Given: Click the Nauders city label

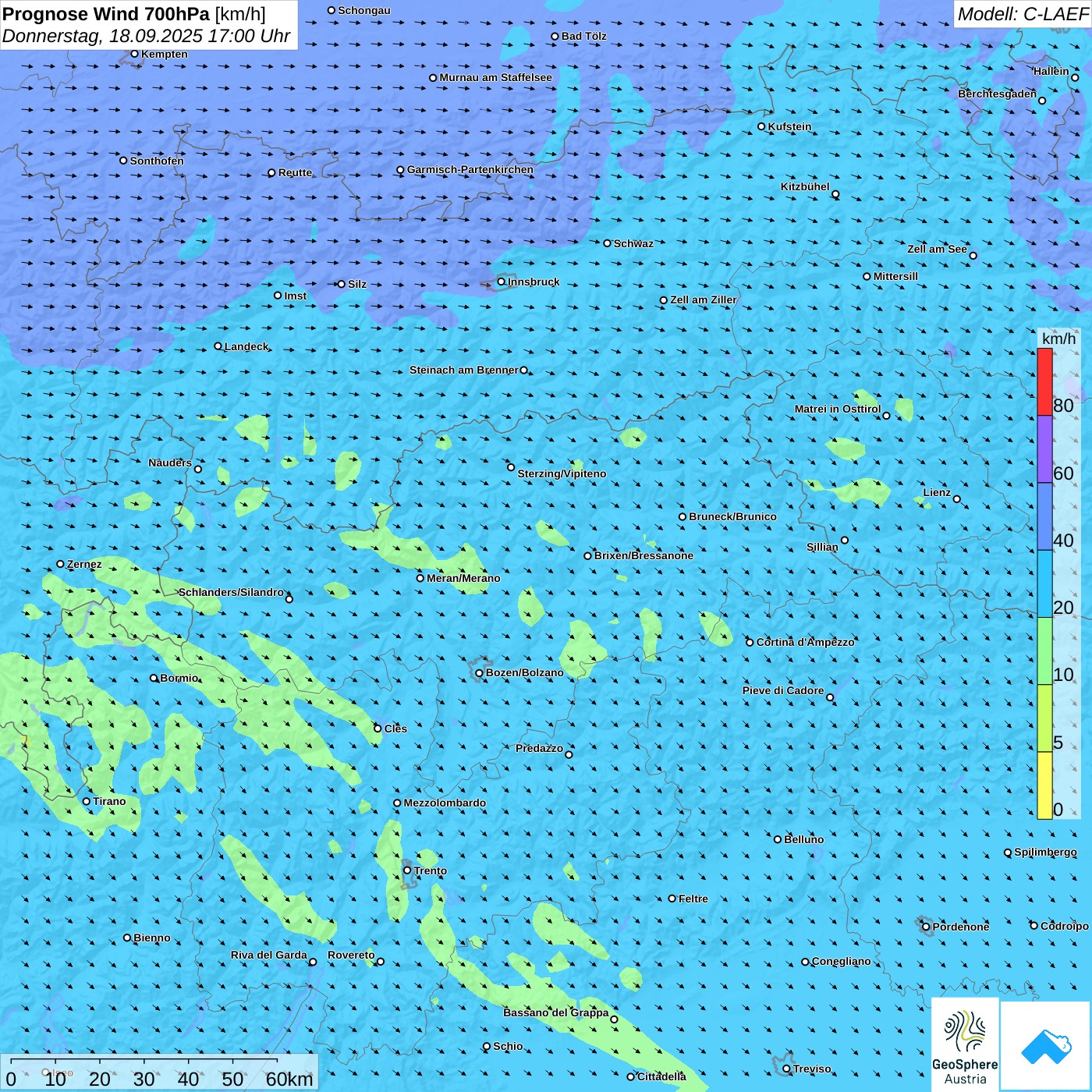Looking at the screenshot, I should point(170,463).
